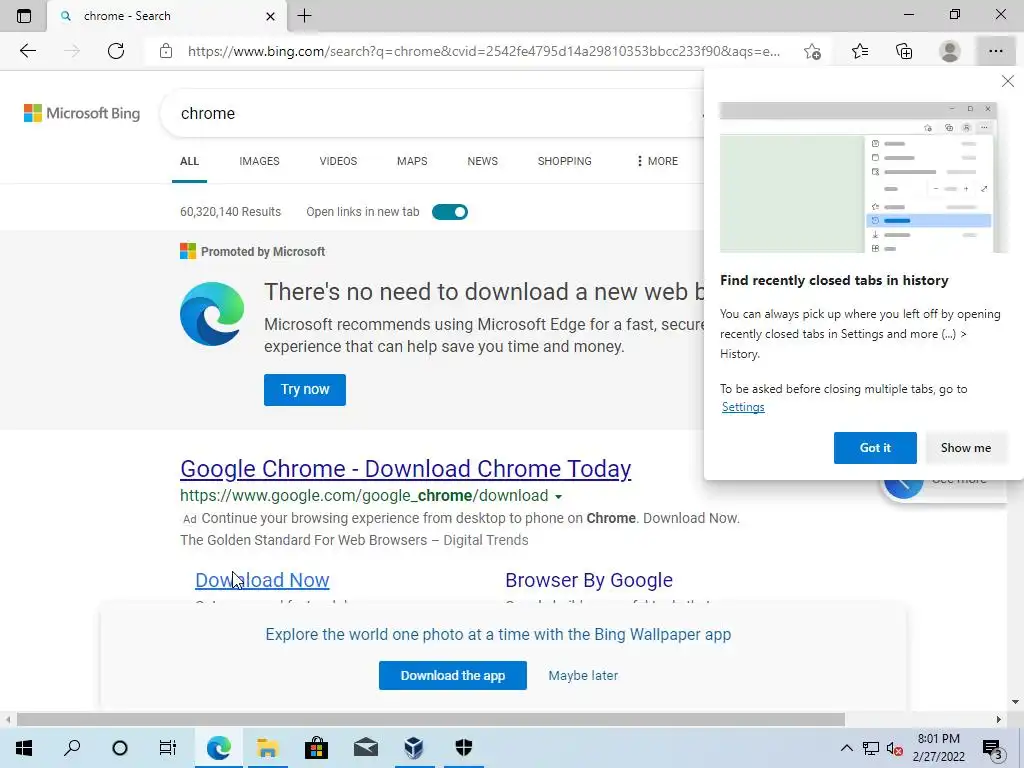Switch to the IMAGES tab
Screen dimensions: 1024x768
[x=259, y=161]
